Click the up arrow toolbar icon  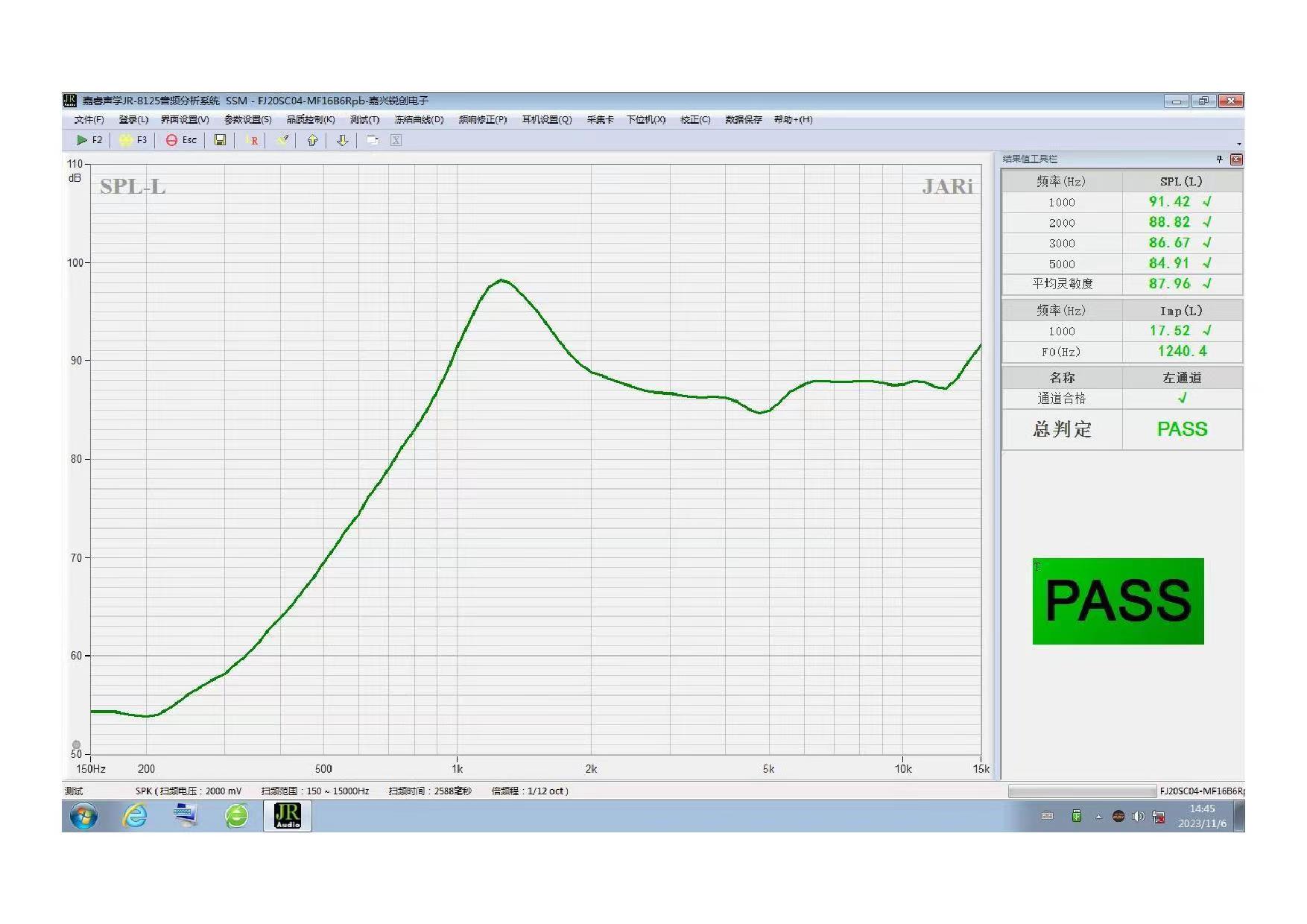click(312, 140)
